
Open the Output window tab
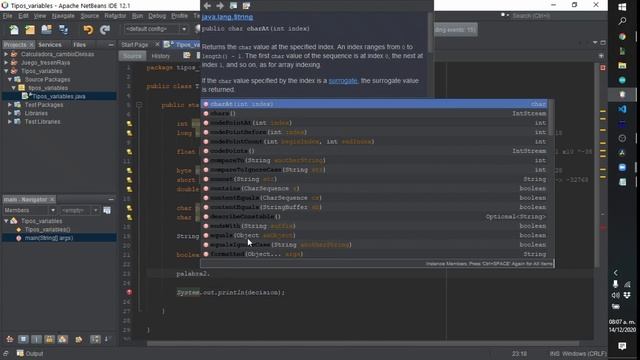pyautogui.click(x=30, y=353)
